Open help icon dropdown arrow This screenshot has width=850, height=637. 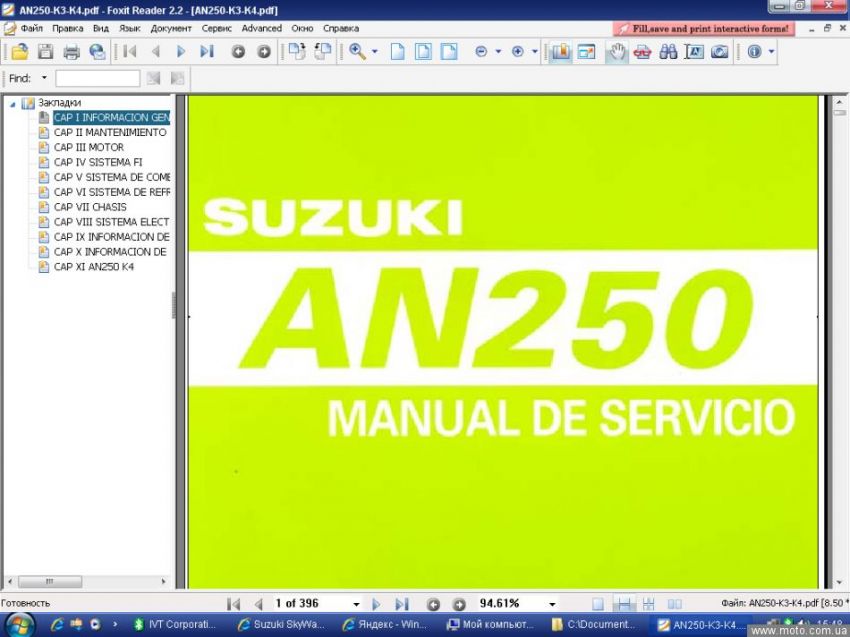point(771,52)
